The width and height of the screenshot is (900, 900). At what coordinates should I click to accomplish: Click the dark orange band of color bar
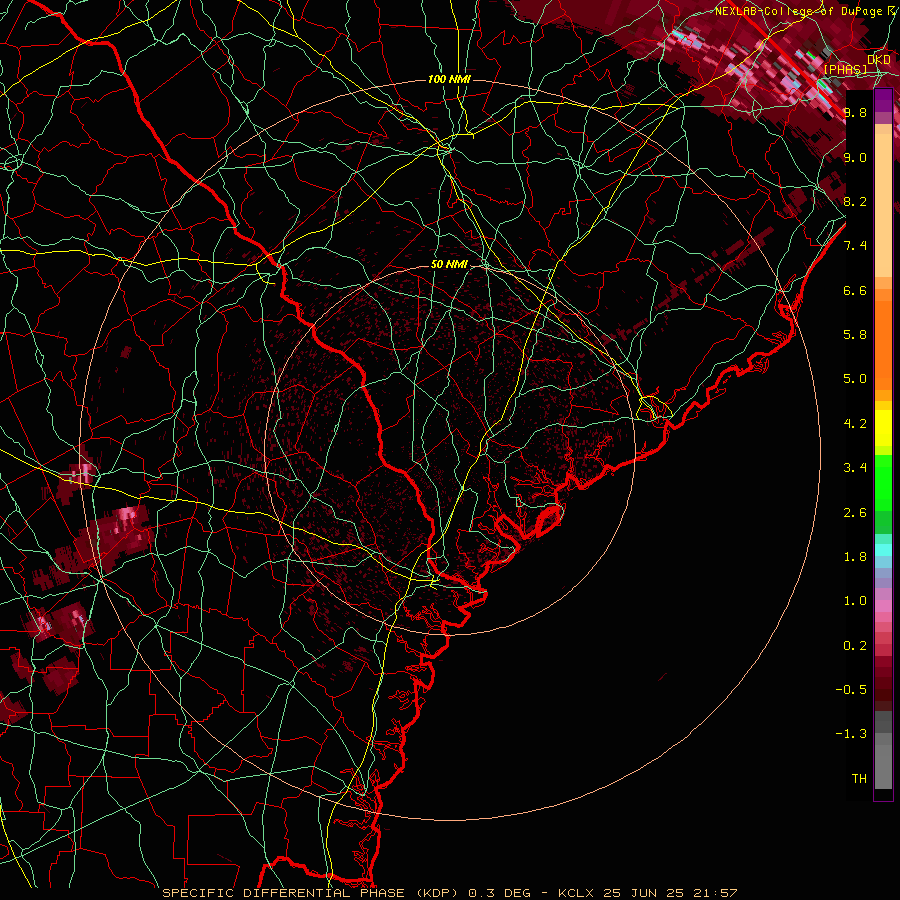coord(883,344)
